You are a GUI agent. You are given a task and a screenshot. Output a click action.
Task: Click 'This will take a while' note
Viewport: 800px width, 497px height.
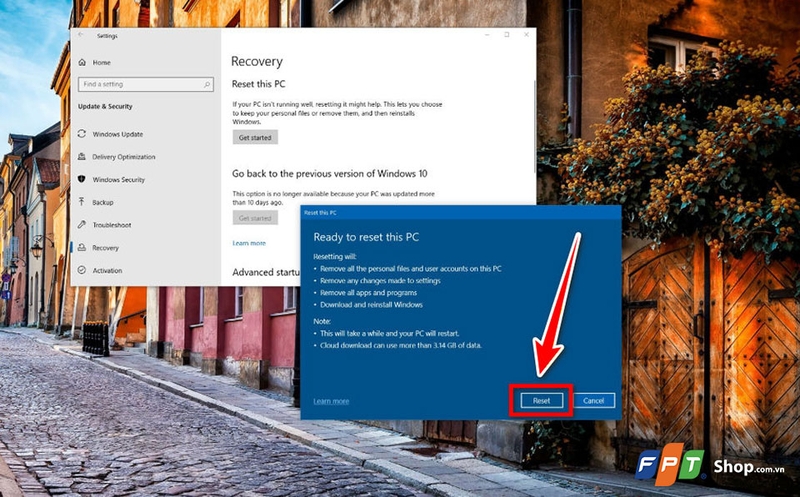(x=390, y=333)
